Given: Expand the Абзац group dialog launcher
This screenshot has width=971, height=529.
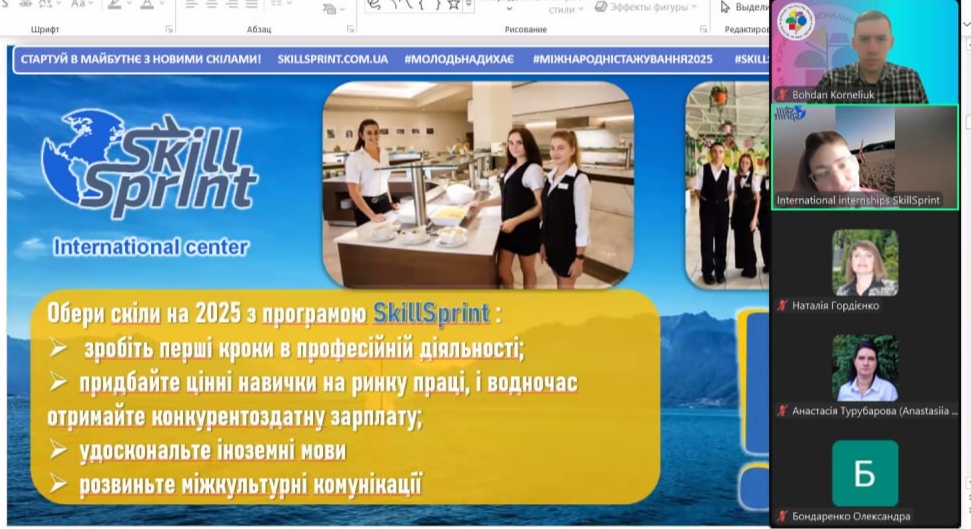Looking at the screenshot, I should click(347, 30).
